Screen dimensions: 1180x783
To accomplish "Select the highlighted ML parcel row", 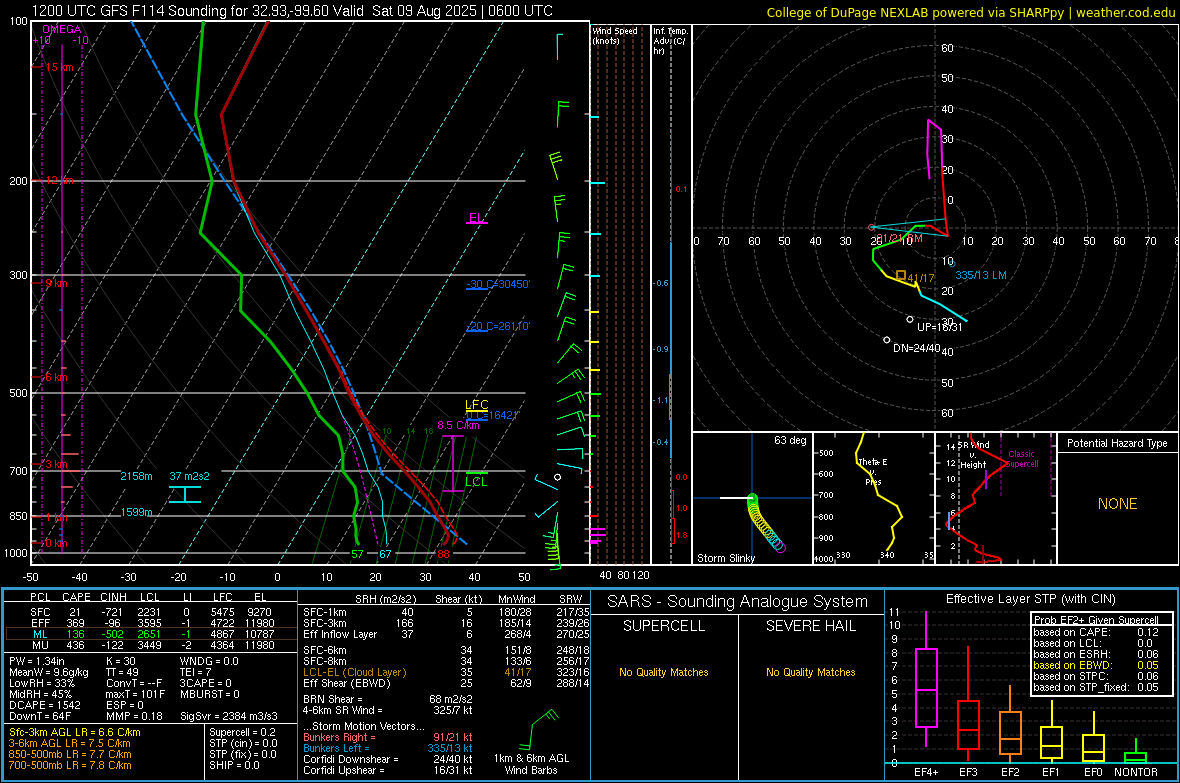I will tap(151, 634).
